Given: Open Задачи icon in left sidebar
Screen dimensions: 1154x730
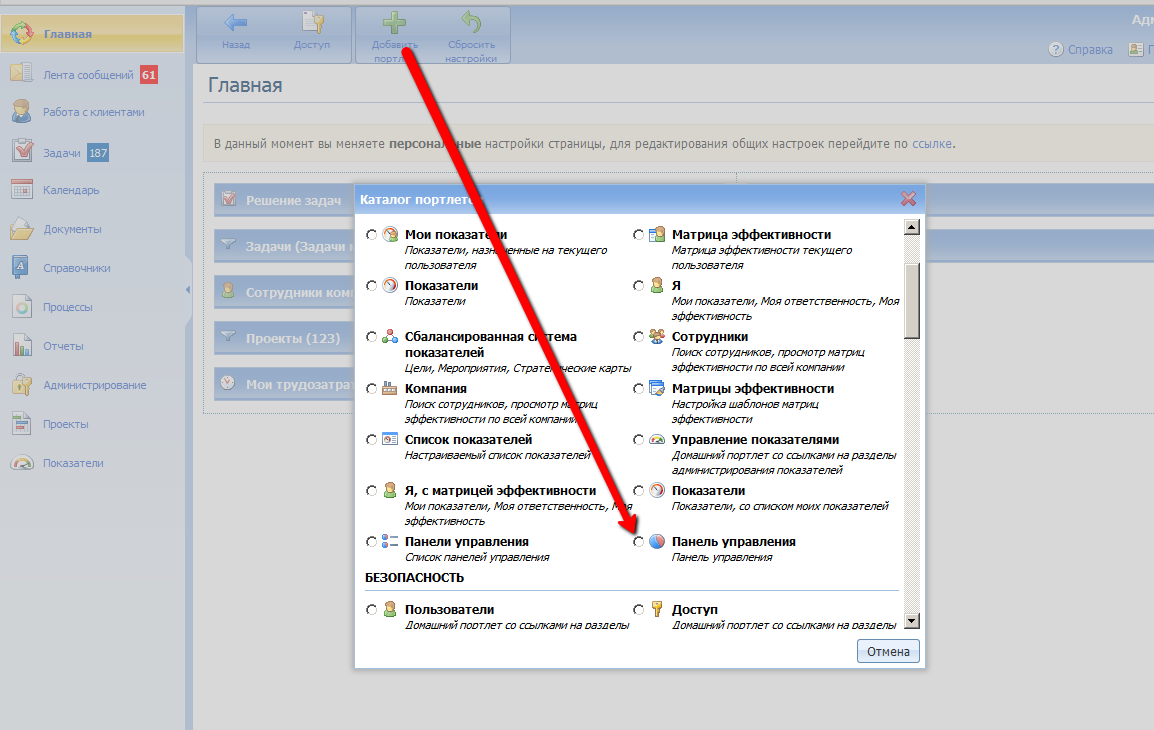Looking at the screenshot, I should (22, 151).
